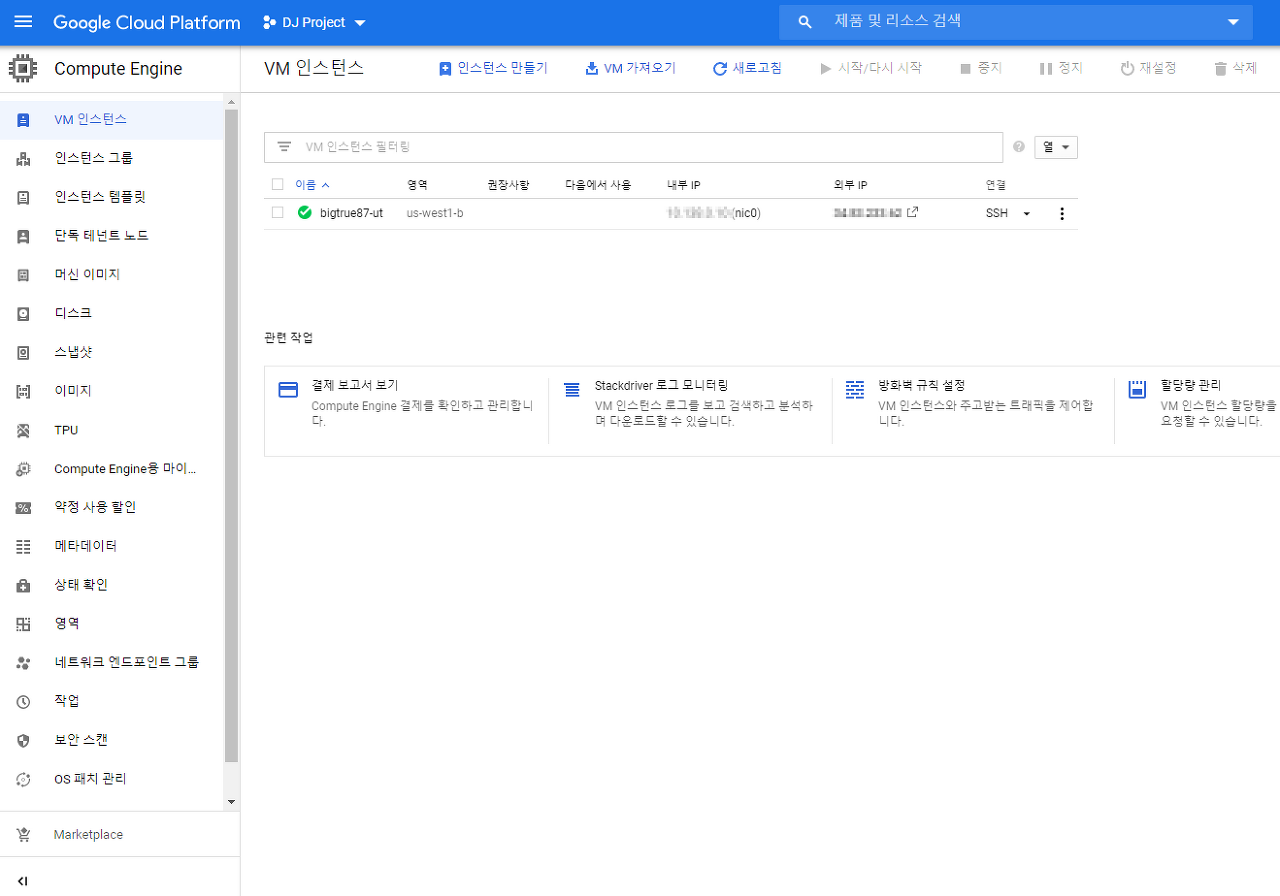Click the Google Cloud Platform logo text
The width and height of the screenshot is (1280, 896).
147,22
